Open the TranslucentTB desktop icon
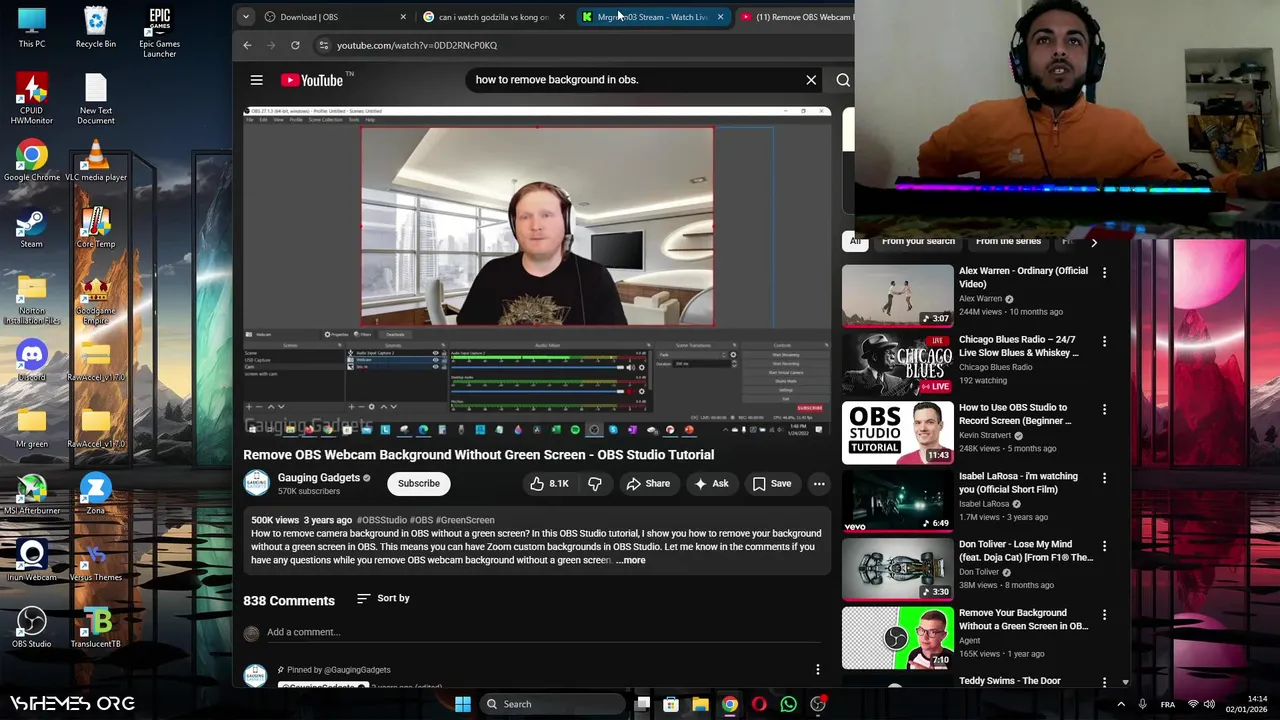Viewport: 1280px width, 720px height. 95,628
